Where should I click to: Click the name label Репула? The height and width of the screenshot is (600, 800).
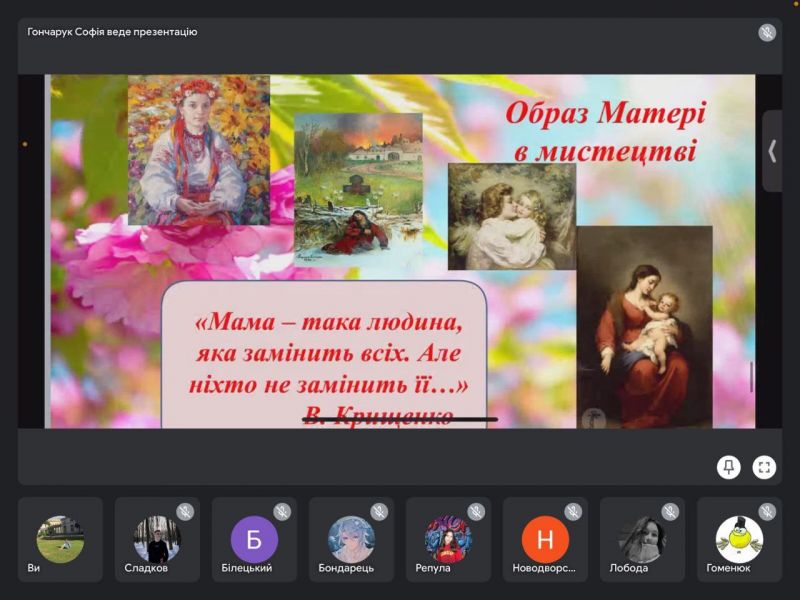tap(433, 568)
